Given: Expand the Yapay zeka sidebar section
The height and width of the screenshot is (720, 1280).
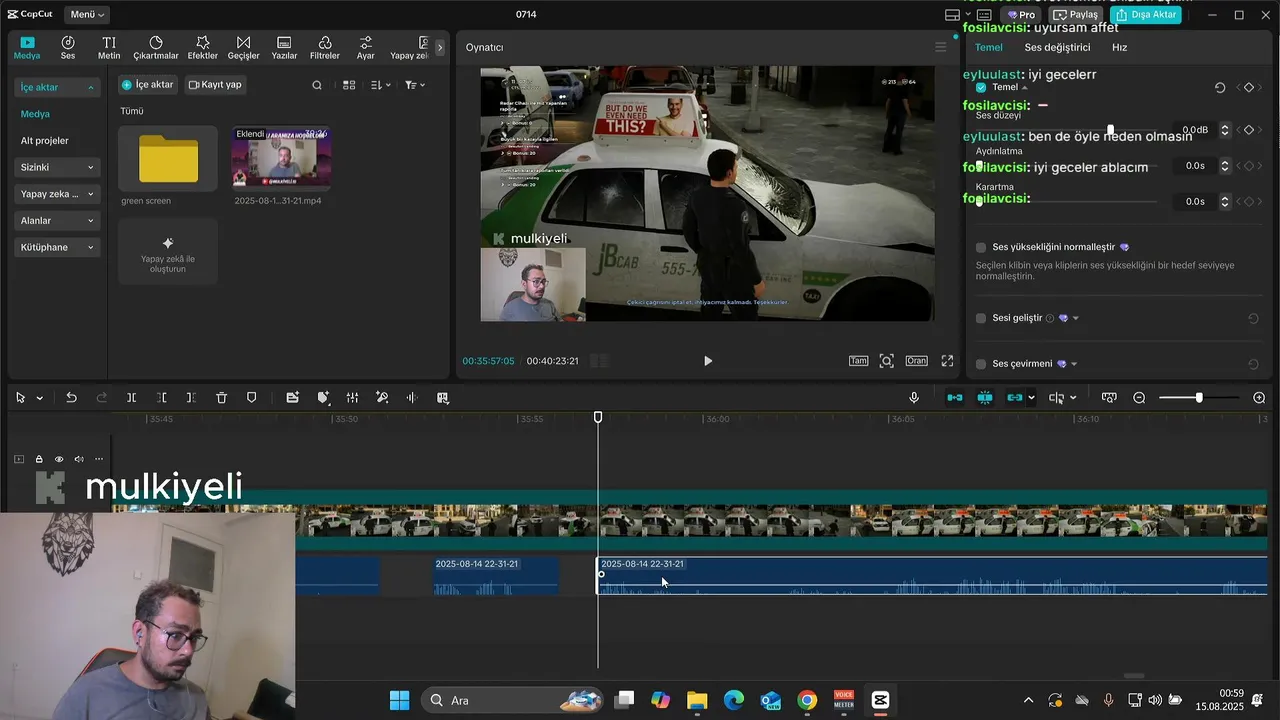Looking at the screenshot, I should point(57,194).
